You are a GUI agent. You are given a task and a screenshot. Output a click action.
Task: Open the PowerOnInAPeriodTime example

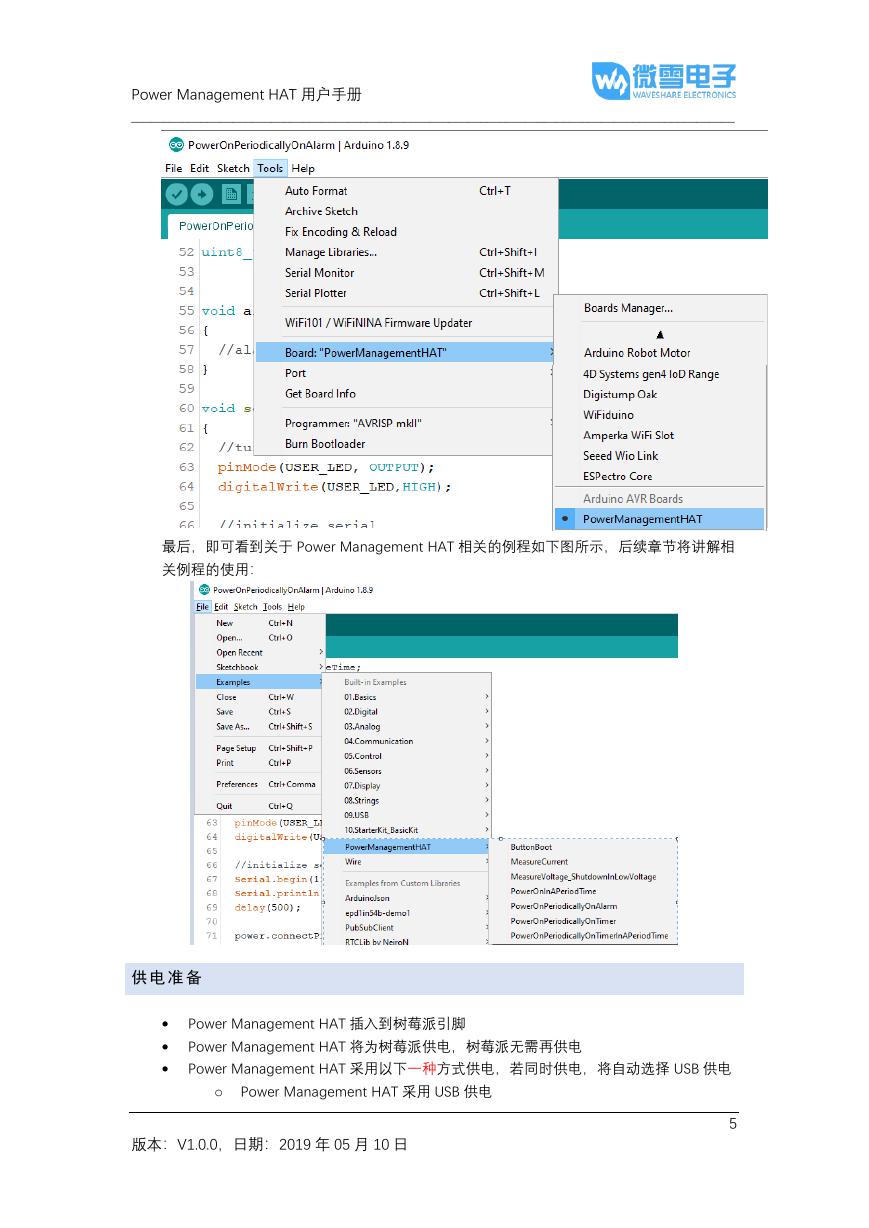(x=584, y=891)
